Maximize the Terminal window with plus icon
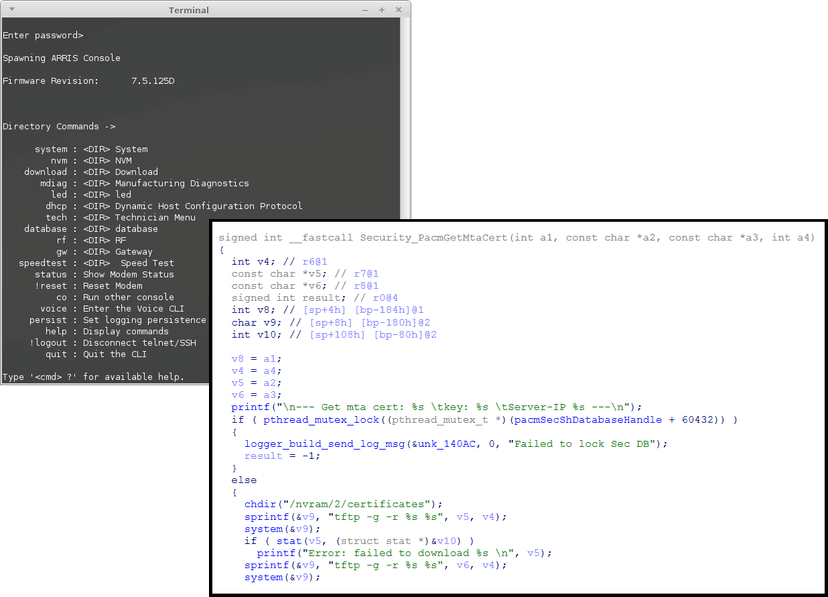Viewport: 828px width, 597px height. click(x=382, y=10)
